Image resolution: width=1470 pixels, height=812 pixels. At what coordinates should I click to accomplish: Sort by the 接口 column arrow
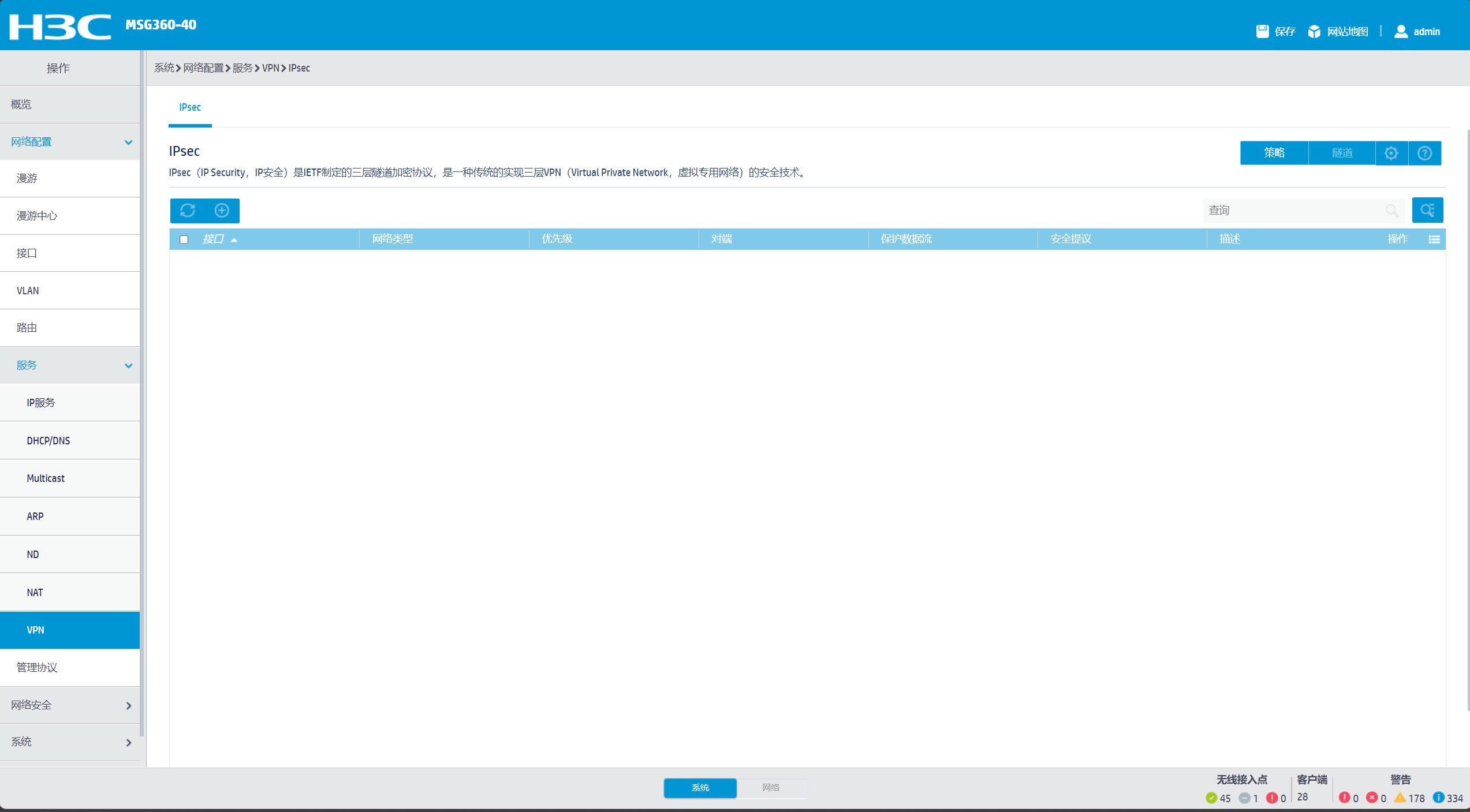coord(234,240)
